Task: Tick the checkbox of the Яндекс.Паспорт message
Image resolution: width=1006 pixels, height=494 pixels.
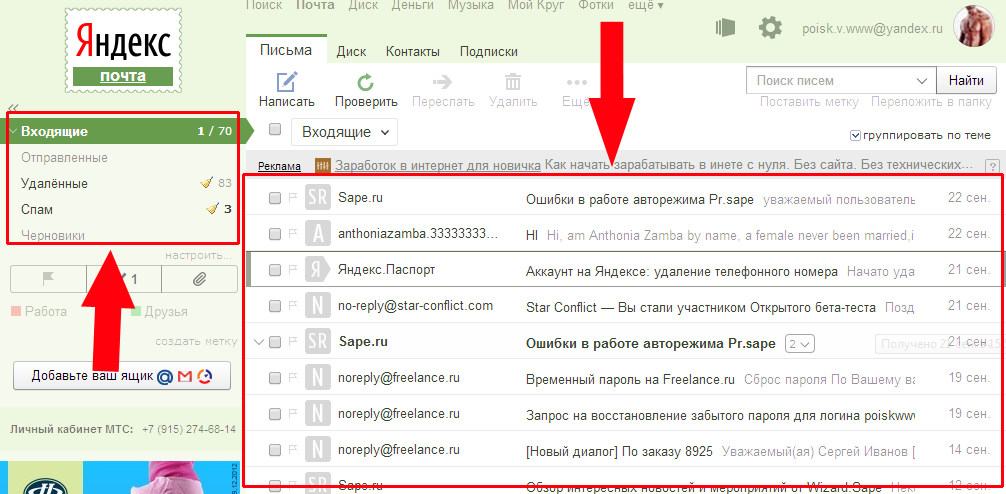Action: (275, 270)
